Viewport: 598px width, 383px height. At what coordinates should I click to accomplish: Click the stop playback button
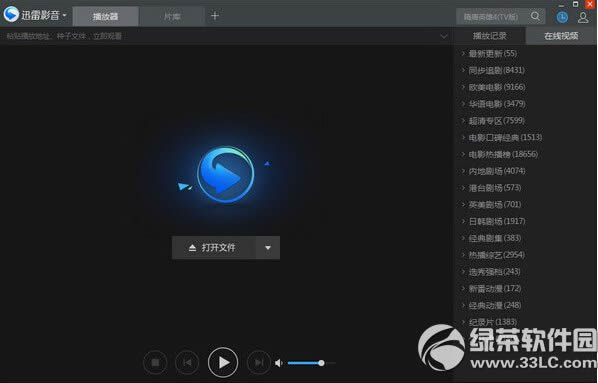(x=155, y=362)
